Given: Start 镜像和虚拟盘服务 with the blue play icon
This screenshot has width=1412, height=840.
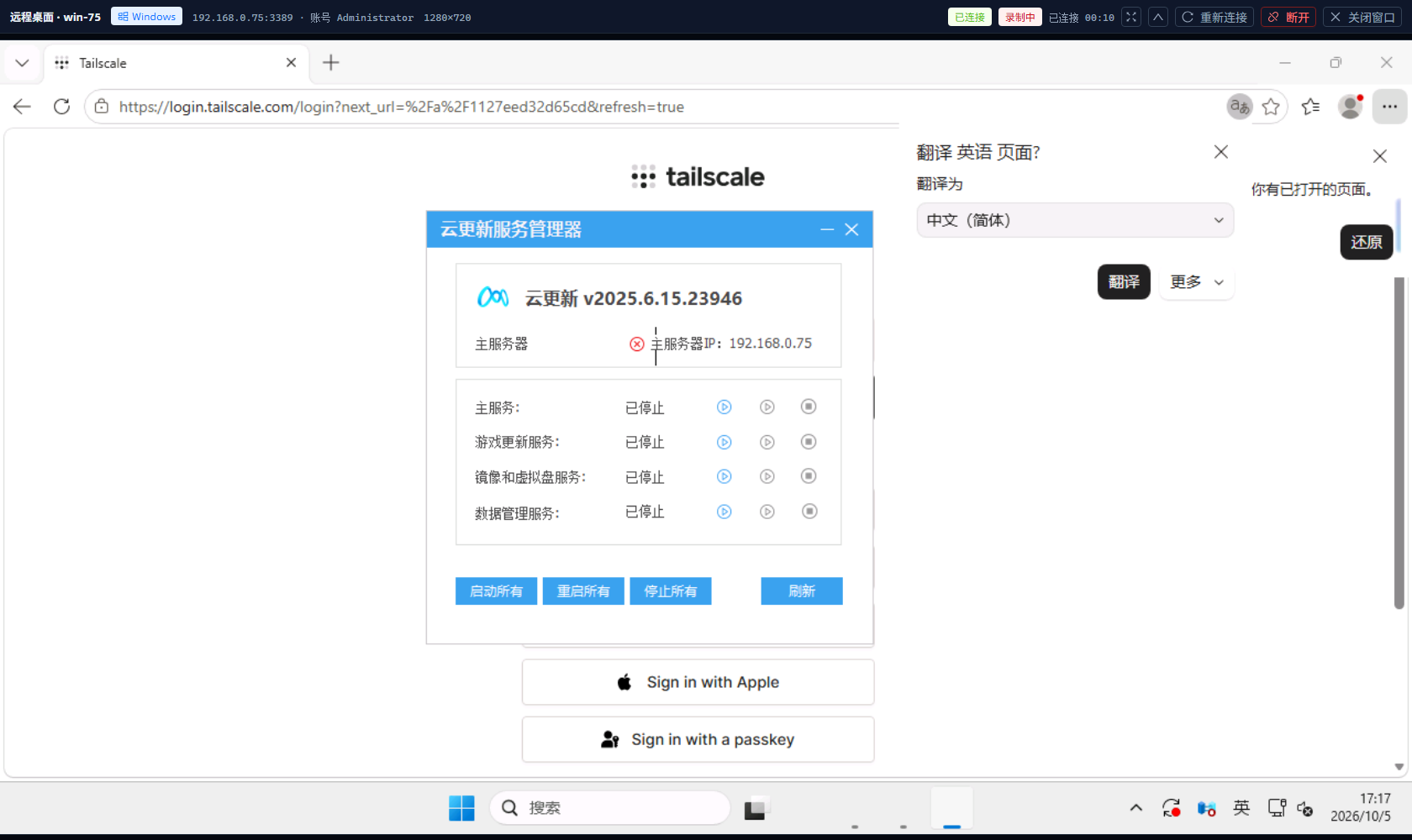Looking at the screenshot, I should (x=724, y=476).
